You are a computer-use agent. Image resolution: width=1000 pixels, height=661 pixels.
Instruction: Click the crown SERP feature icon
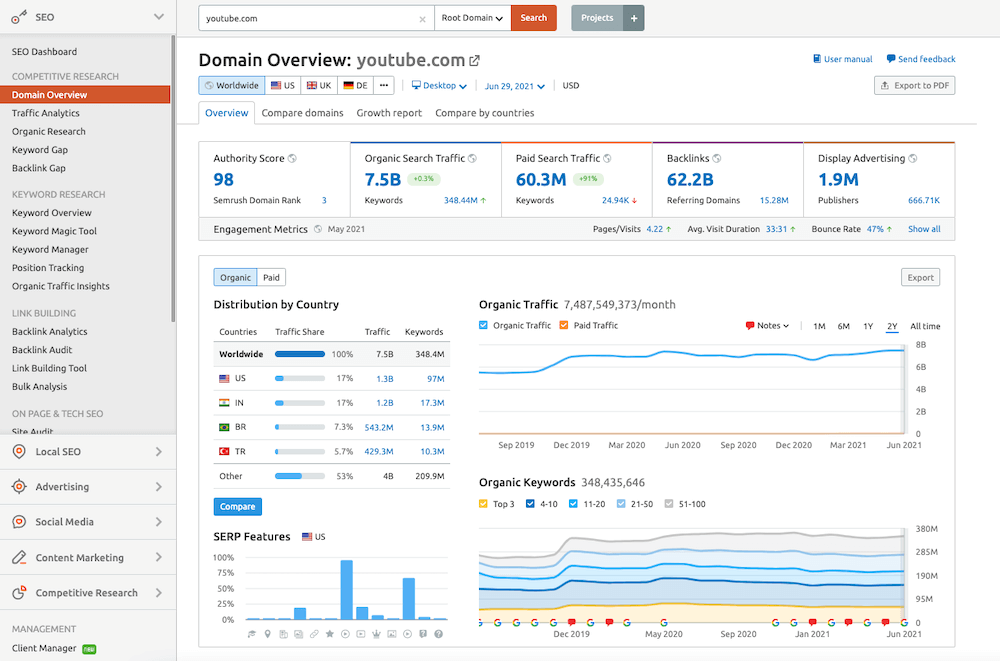pos(376,634)
